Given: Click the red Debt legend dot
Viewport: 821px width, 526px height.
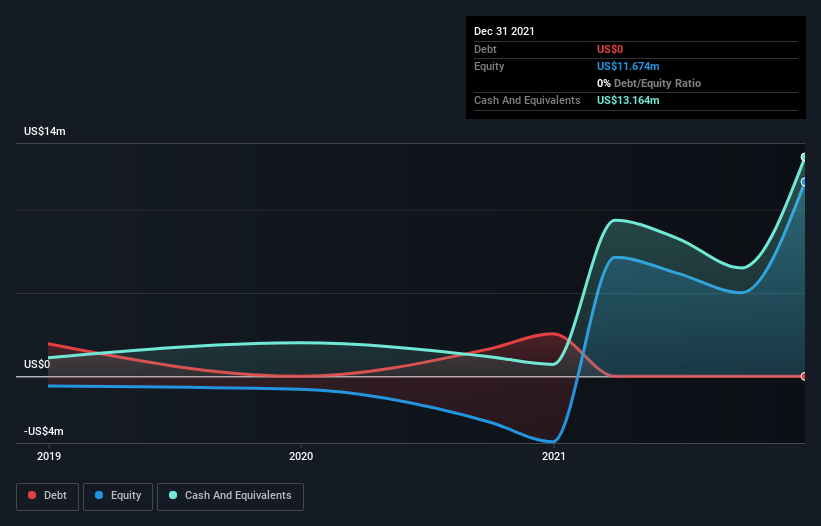Looking at the screenshot, I should 32,495.
